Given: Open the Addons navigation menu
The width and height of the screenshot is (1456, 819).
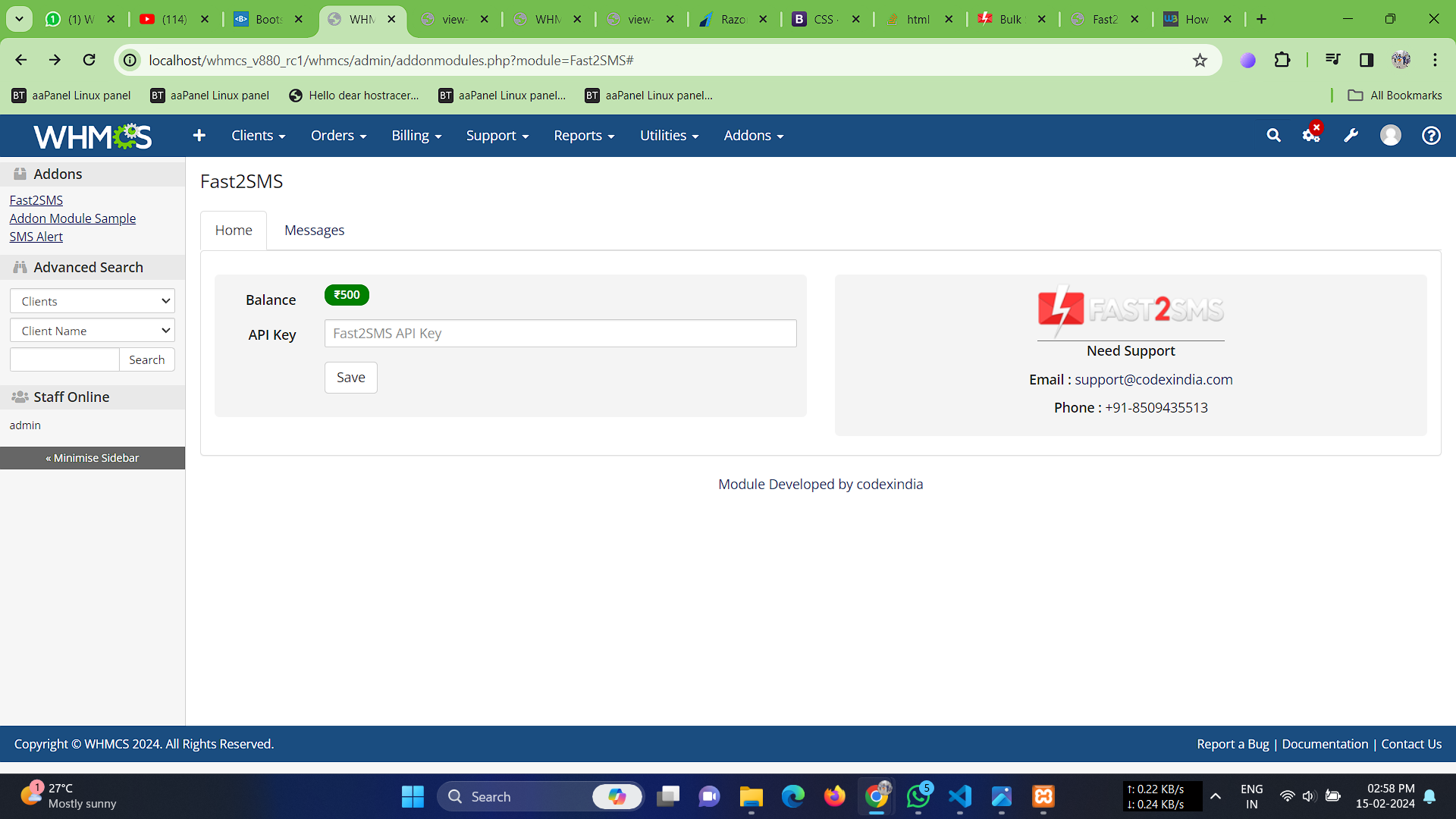Looking at the screenshot, I should (753, 136).
